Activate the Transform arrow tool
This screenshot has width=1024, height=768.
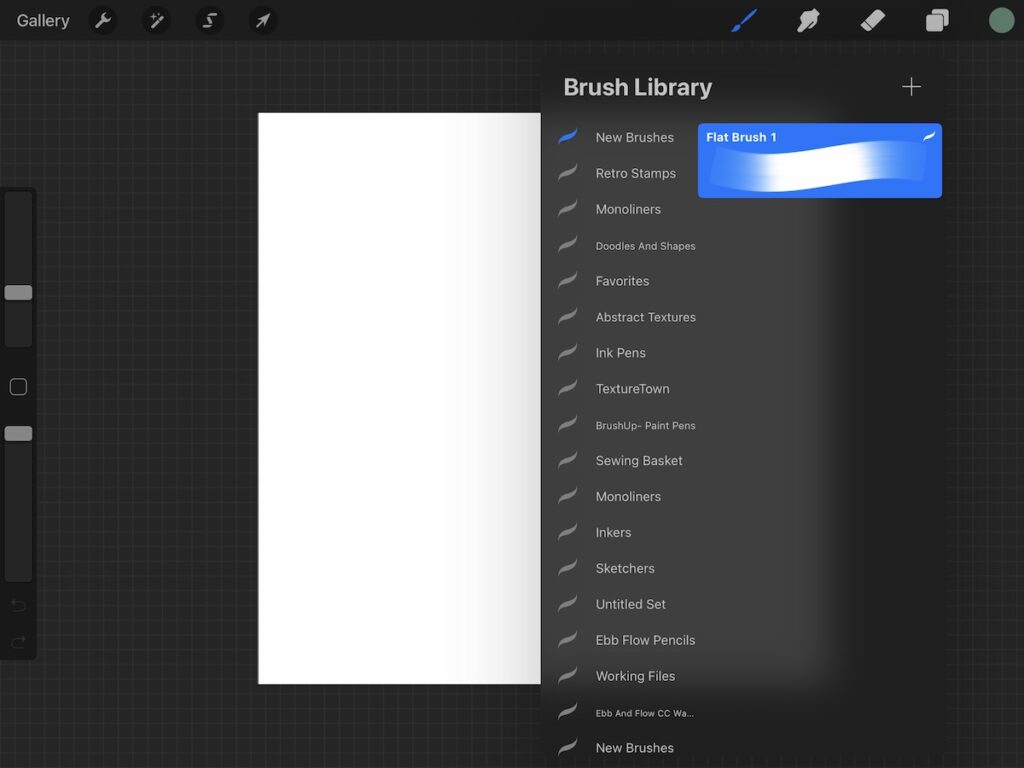coord(263,20)
